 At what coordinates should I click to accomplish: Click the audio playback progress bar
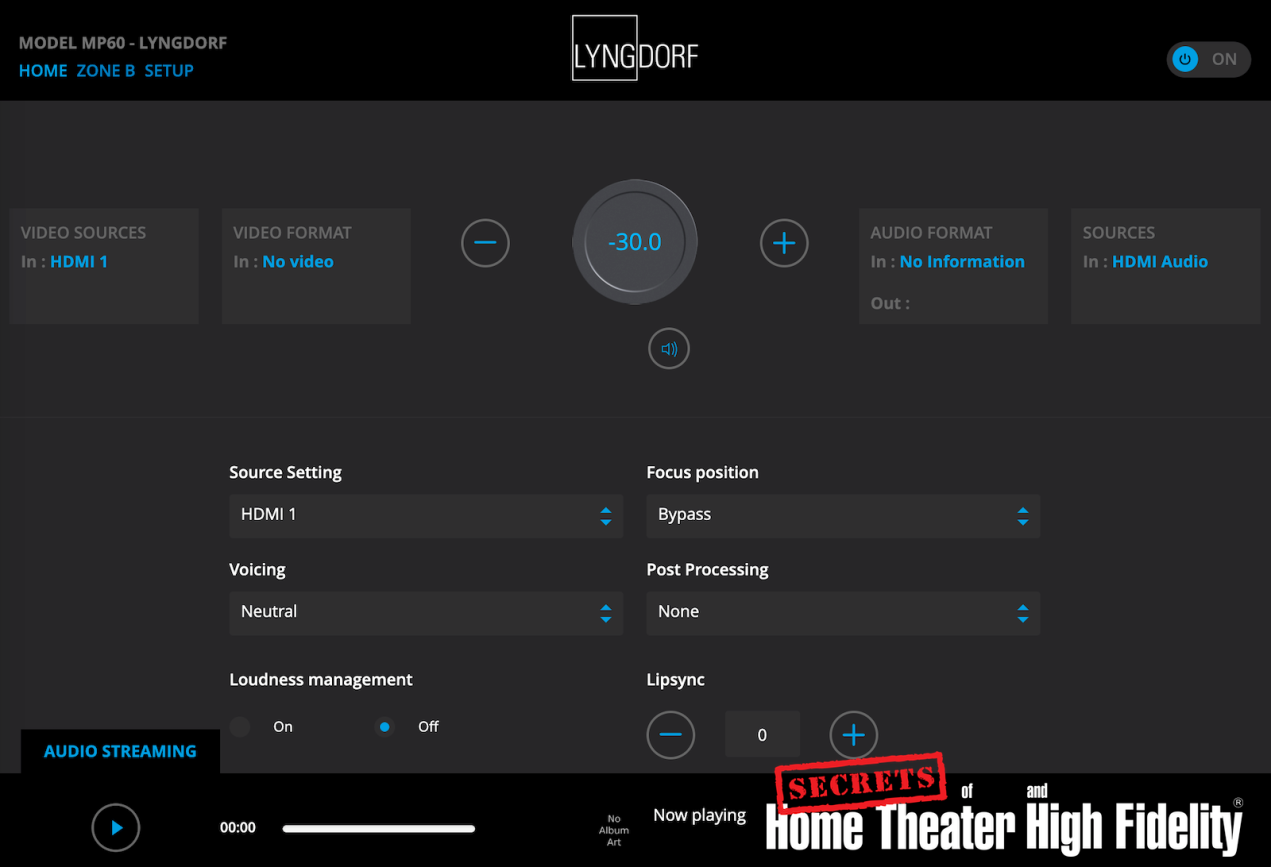point(378,828)
